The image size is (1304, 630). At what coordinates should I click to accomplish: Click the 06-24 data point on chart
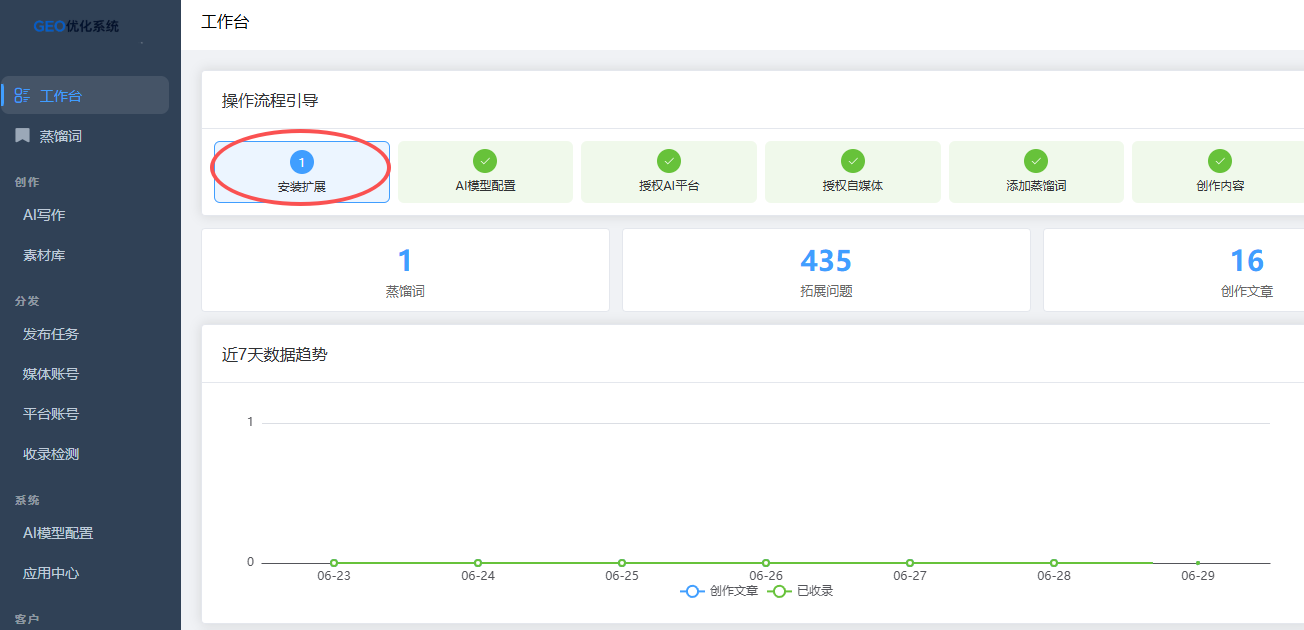pos(478,563)
